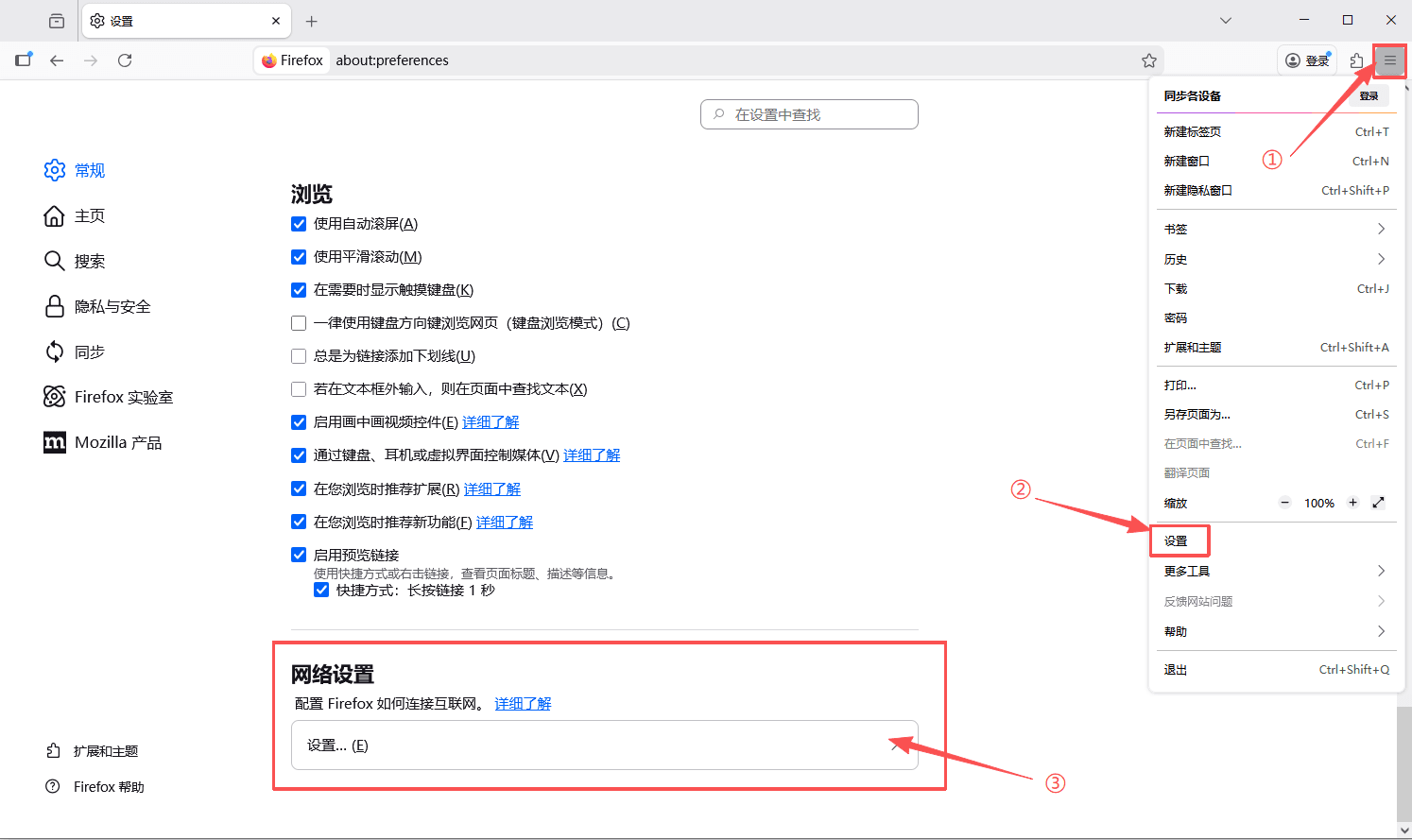Viewport: 1412px width, 840px height.
Task: Toggle 在需要时显示触摸键盘 checkbox
Action: coord(299,290)
